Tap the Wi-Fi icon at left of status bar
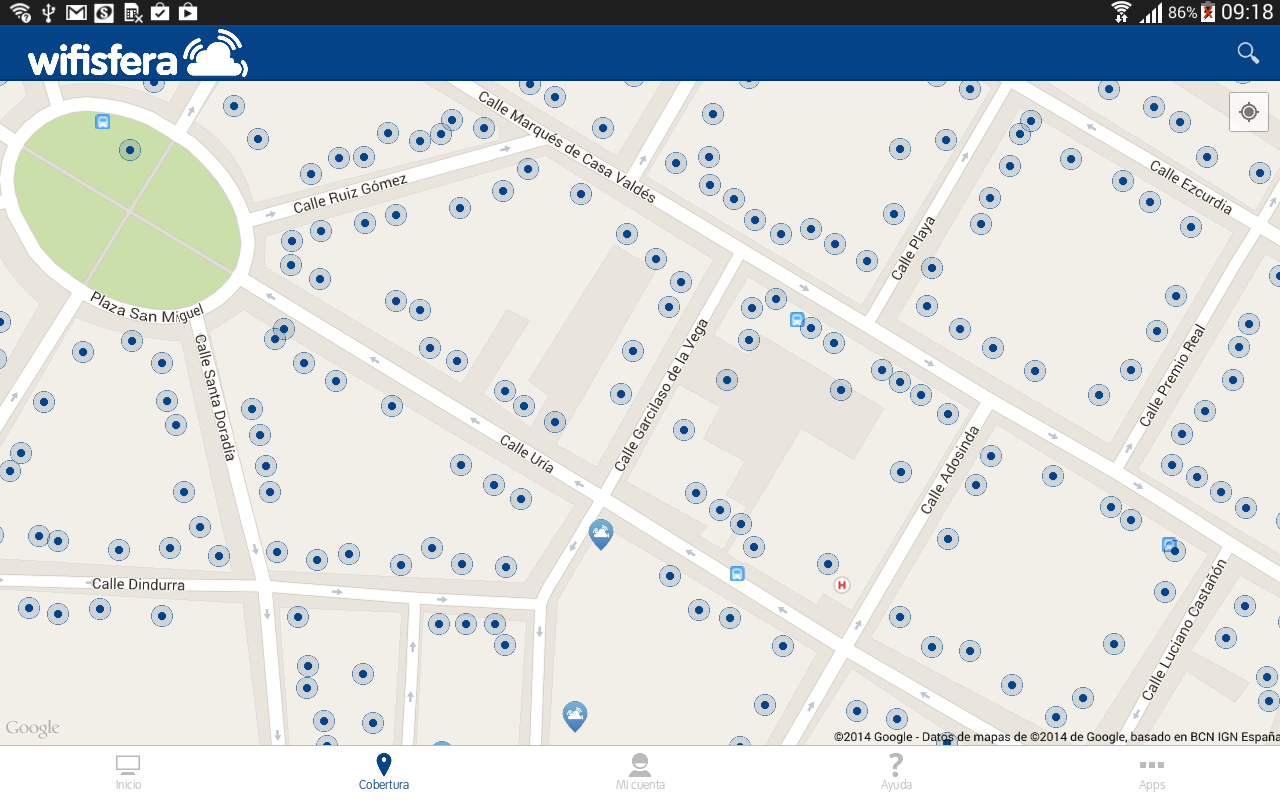 coord(20,12)
